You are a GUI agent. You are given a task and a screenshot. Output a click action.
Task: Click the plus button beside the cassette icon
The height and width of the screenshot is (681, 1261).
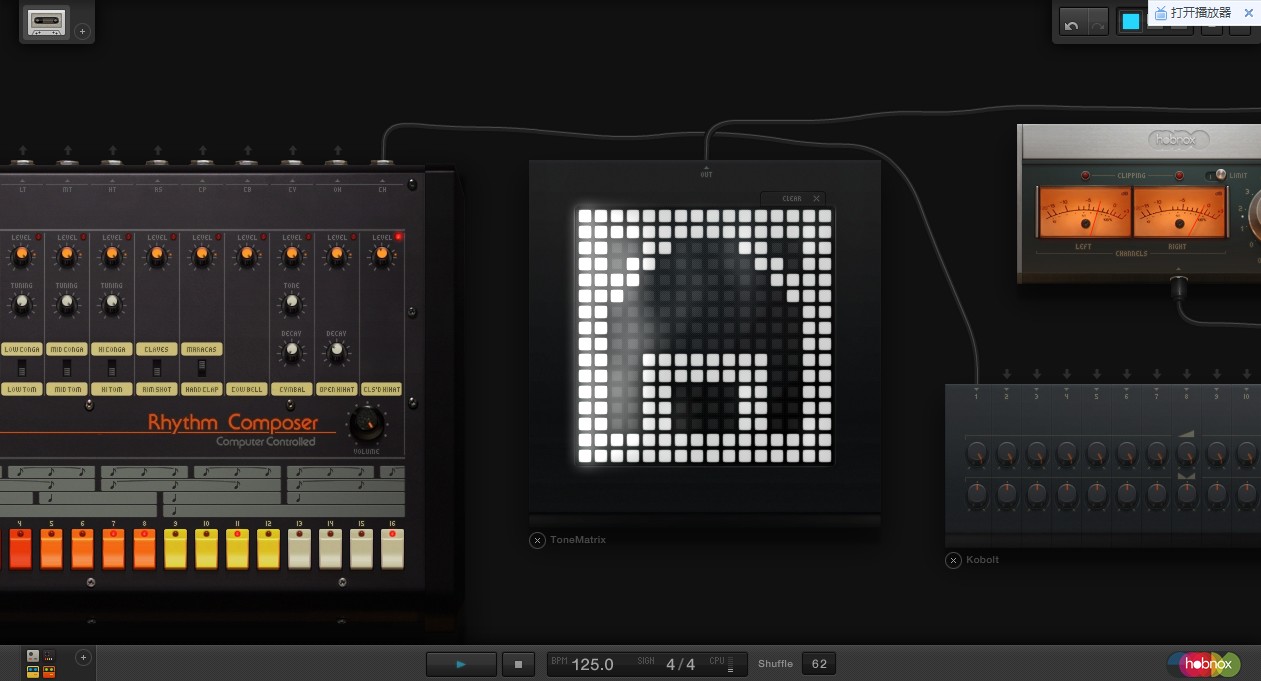coord(83,31)
